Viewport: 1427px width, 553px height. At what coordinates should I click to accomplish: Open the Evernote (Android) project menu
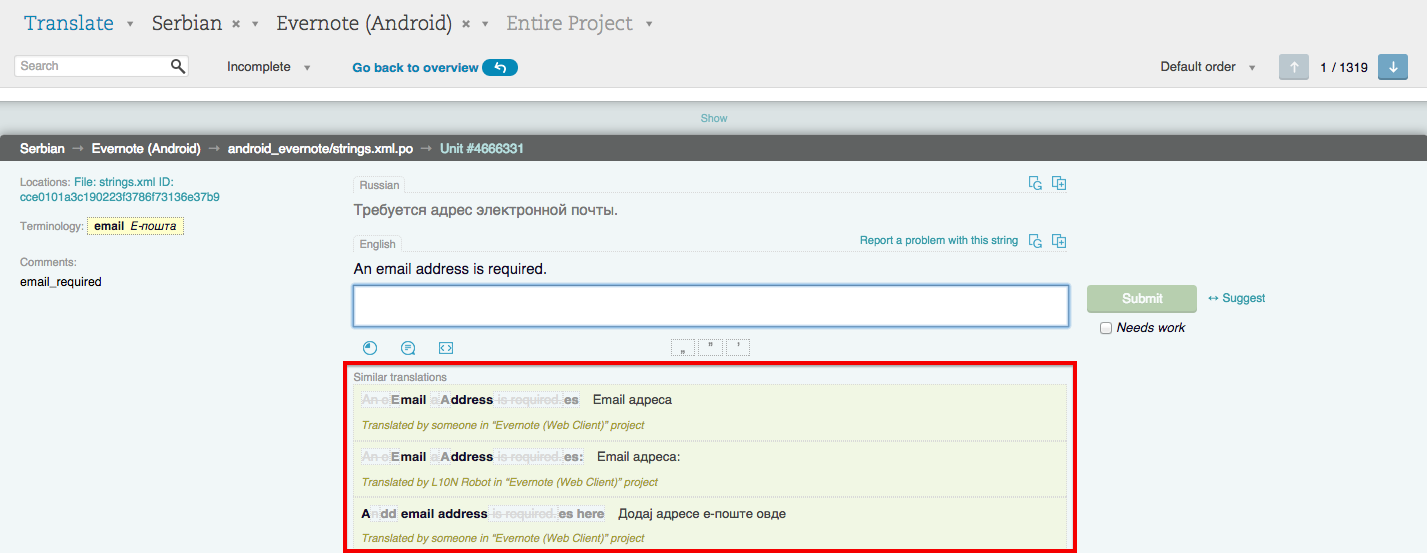(x=485, y=24)
